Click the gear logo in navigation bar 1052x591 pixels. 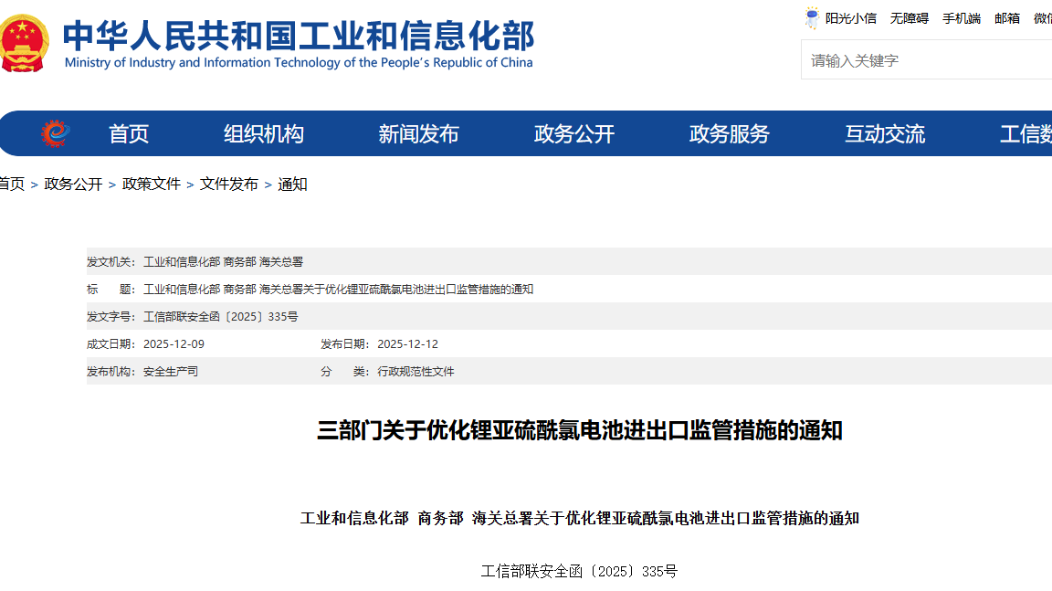tap(55, 134)
